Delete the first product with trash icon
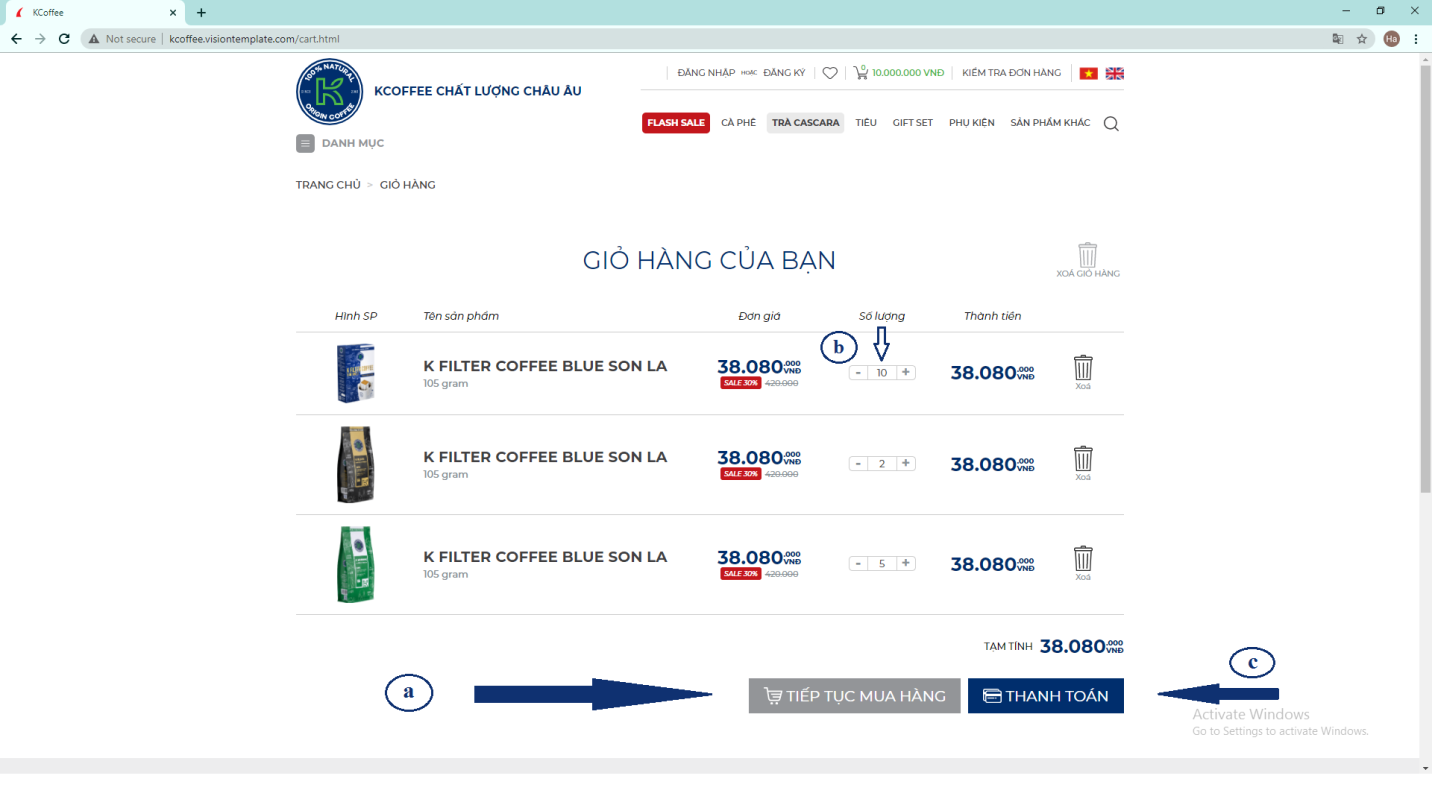The width and height of the screenshot is (1432, 805). click(x=1083, y=368)
